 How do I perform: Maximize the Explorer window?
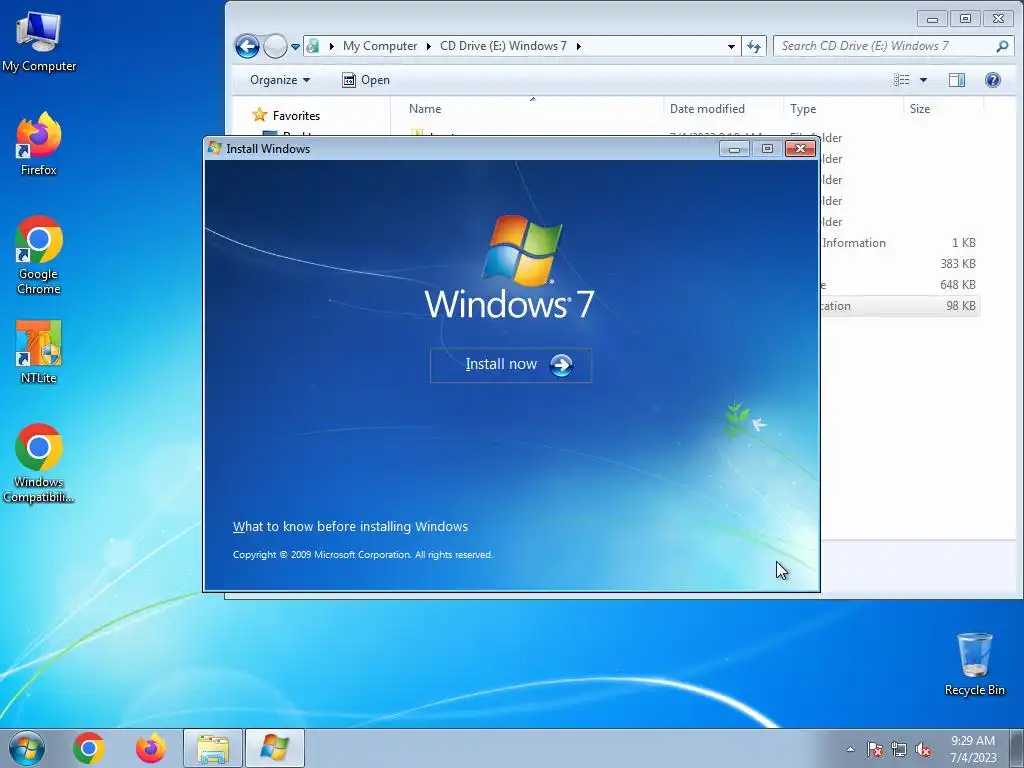tap(965, 19)
